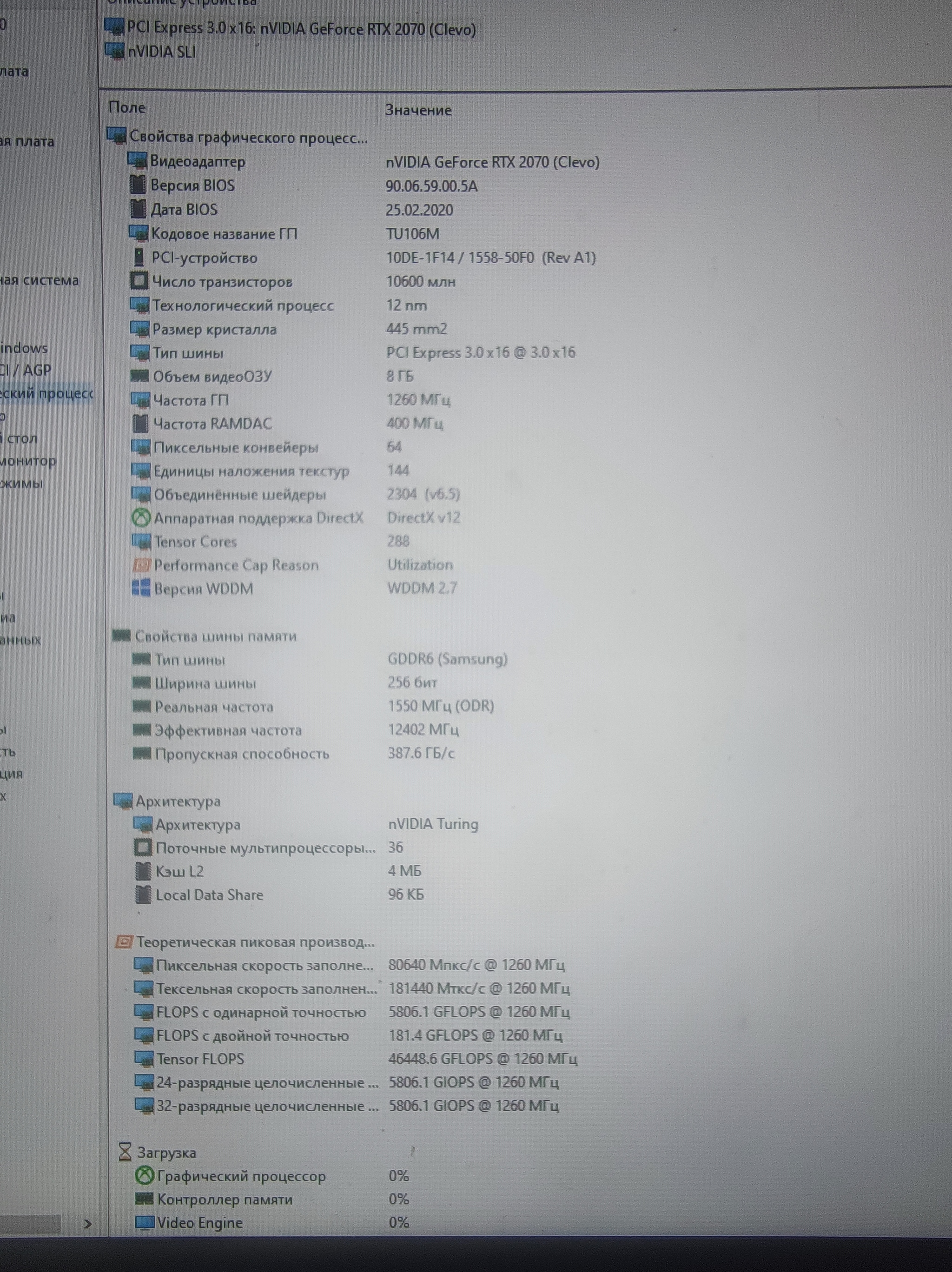Click the Windows logo icon beside Версия WDDM
This screenshot has width=952, height=1272.
click(x=141, y=588)
